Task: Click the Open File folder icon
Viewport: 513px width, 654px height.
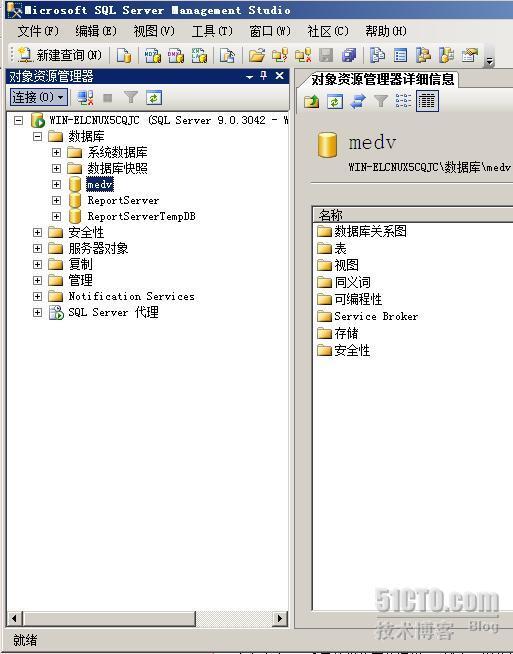Action: [x=257, y=55]
